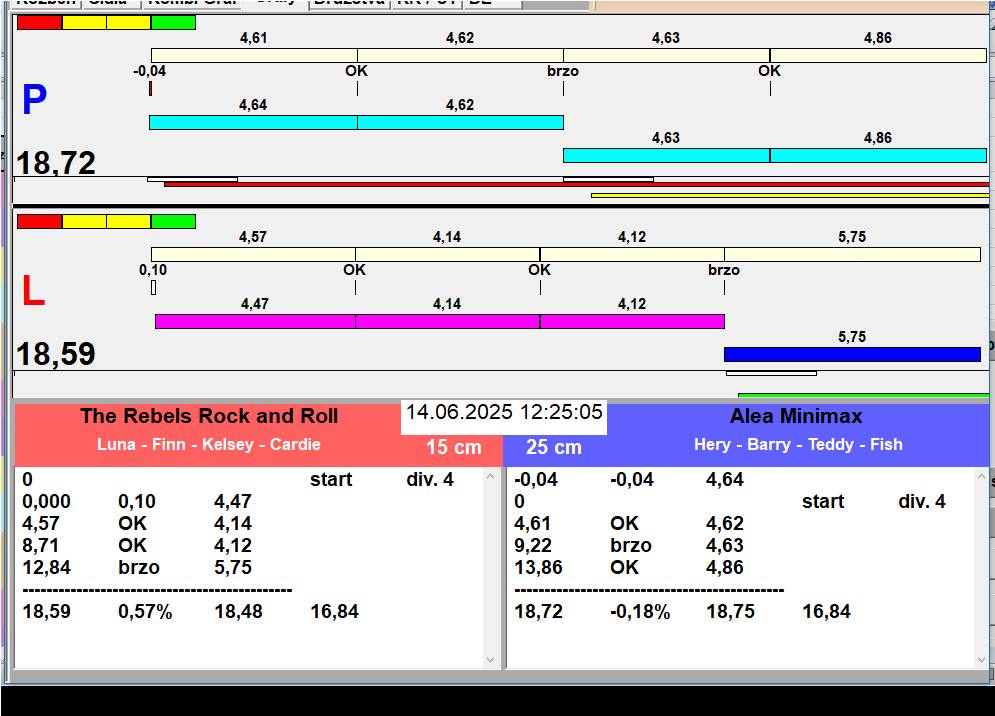
Task: Select the dark blue 5,75 bar in lane L
Action: point(852,354)
